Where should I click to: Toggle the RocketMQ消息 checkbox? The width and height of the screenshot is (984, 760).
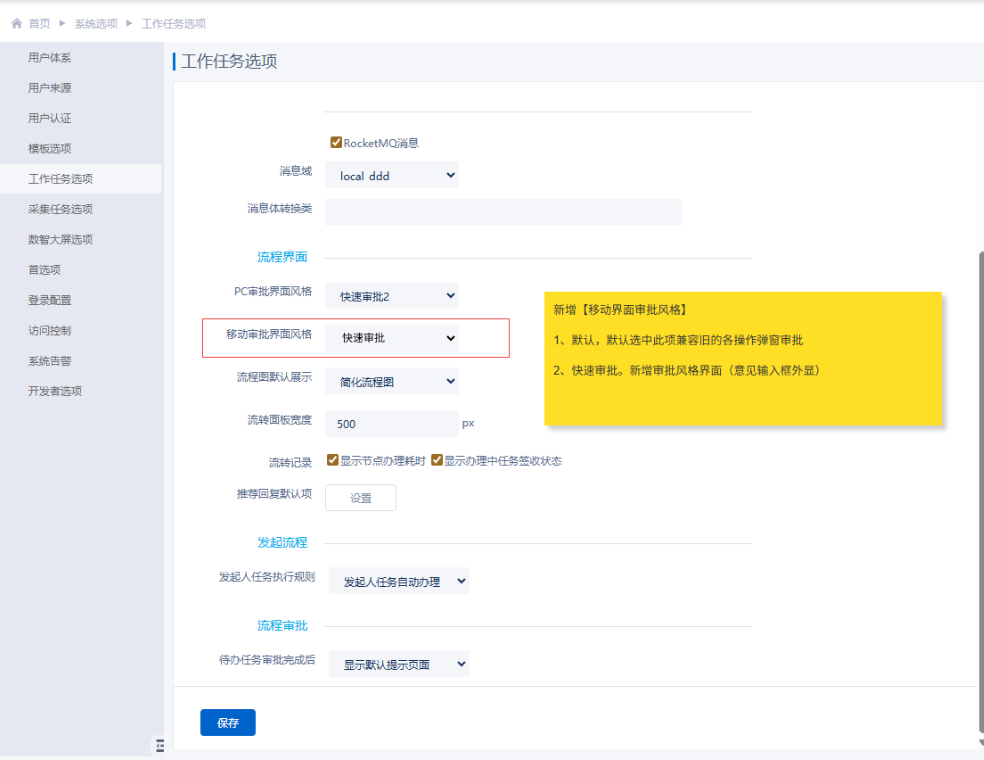336,142
